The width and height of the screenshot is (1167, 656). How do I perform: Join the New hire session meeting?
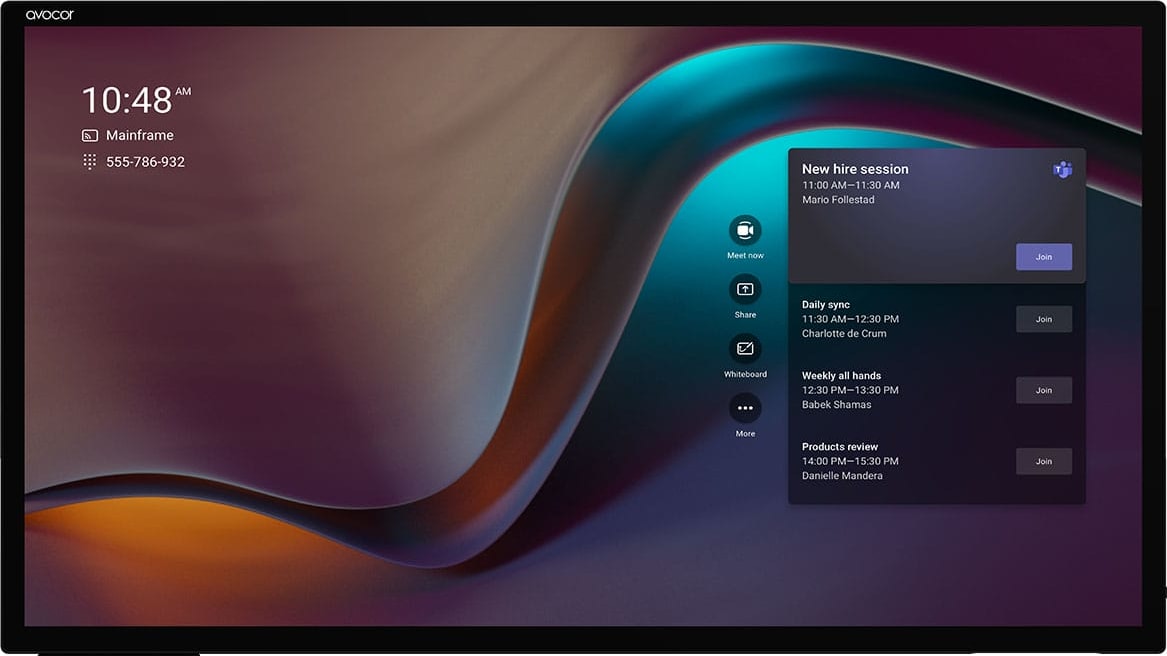[x=1043, y=257]
